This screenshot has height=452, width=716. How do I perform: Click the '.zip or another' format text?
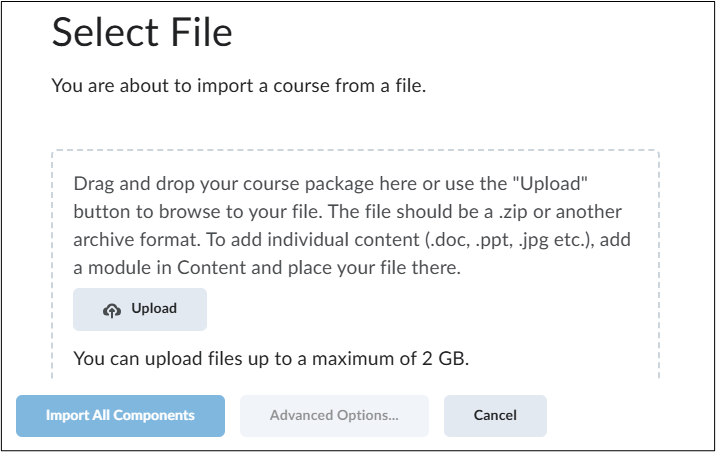(x=560, y=212)
